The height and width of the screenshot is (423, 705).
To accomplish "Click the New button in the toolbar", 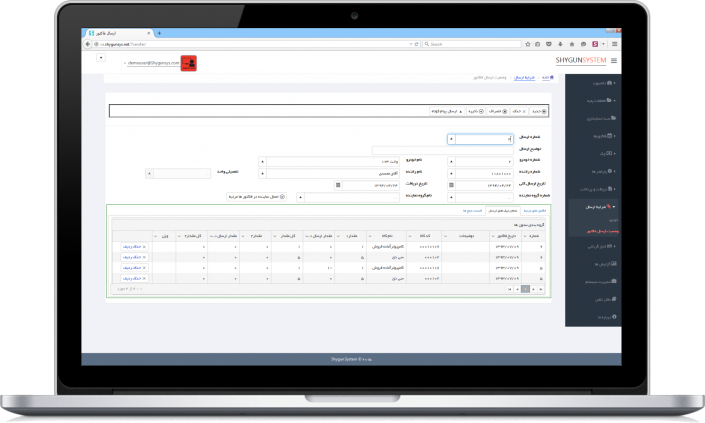I will point(539,113).
